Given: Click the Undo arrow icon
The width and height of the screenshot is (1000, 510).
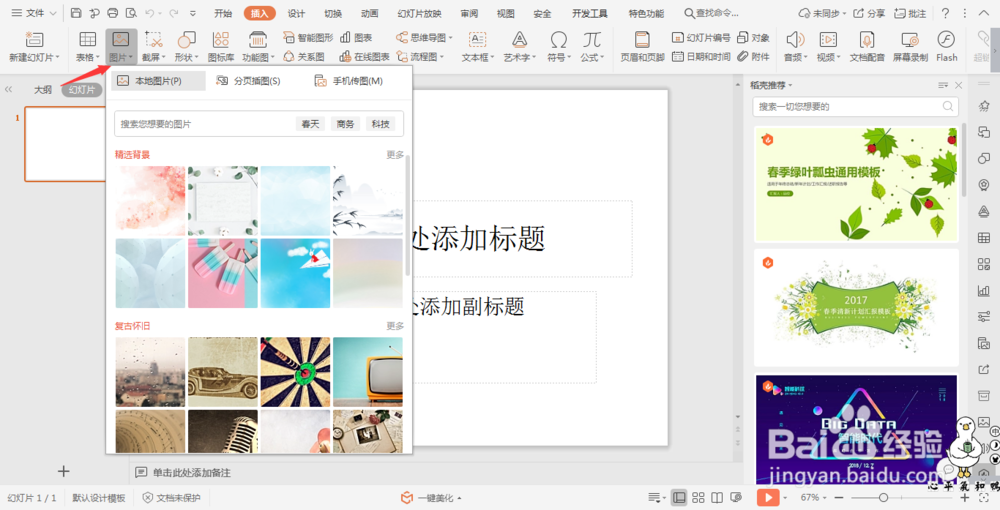Looking at the screenshot, I should point(149,13).
